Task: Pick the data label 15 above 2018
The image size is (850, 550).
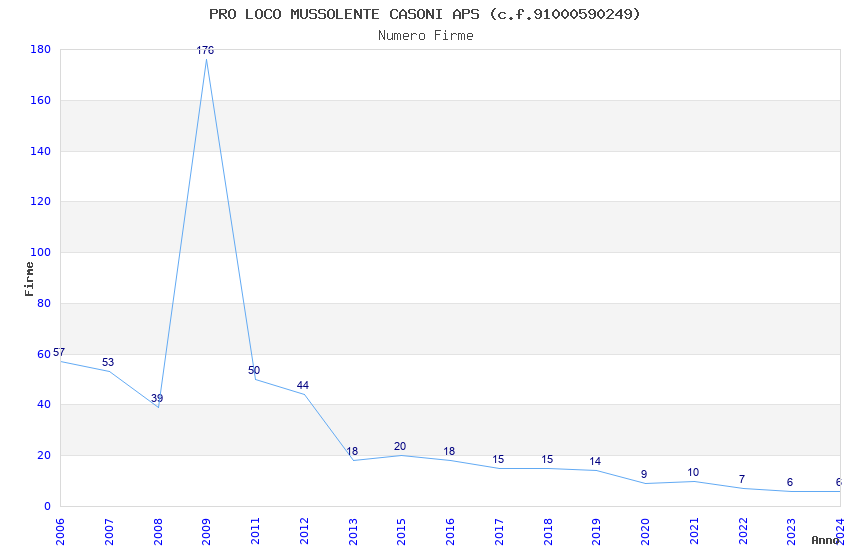Action: [x=547, y=459]
